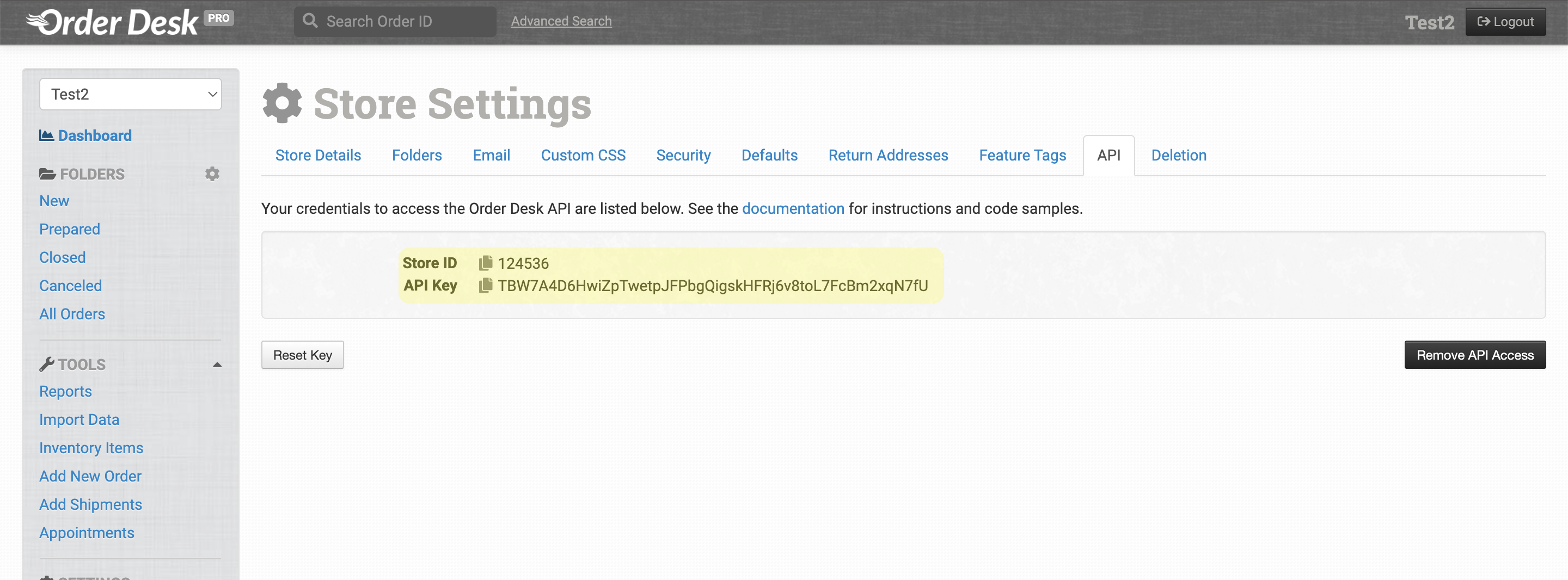Click the API Key string TBW7A4D6…

tap(713, 286)
